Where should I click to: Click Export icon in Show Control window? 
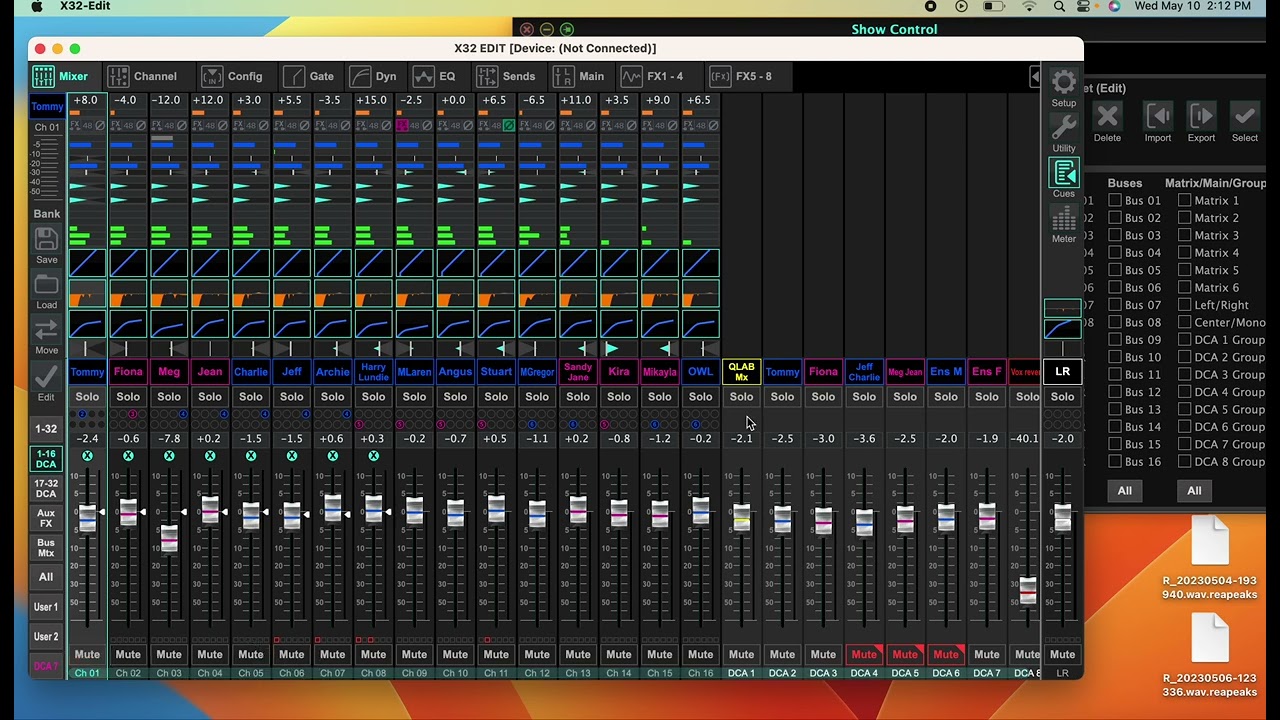coord(1201,116)
